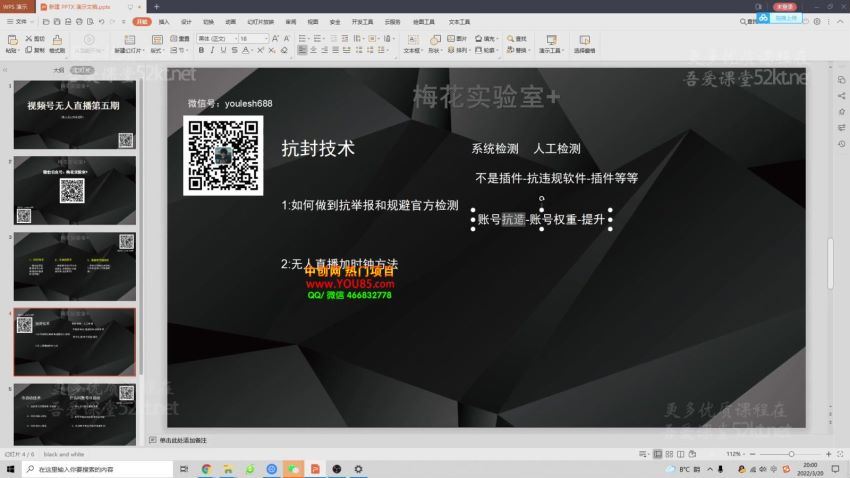Click the Selection Pane icon
Image resolution: width=850 pixels, height=478 pixels.
584,40
